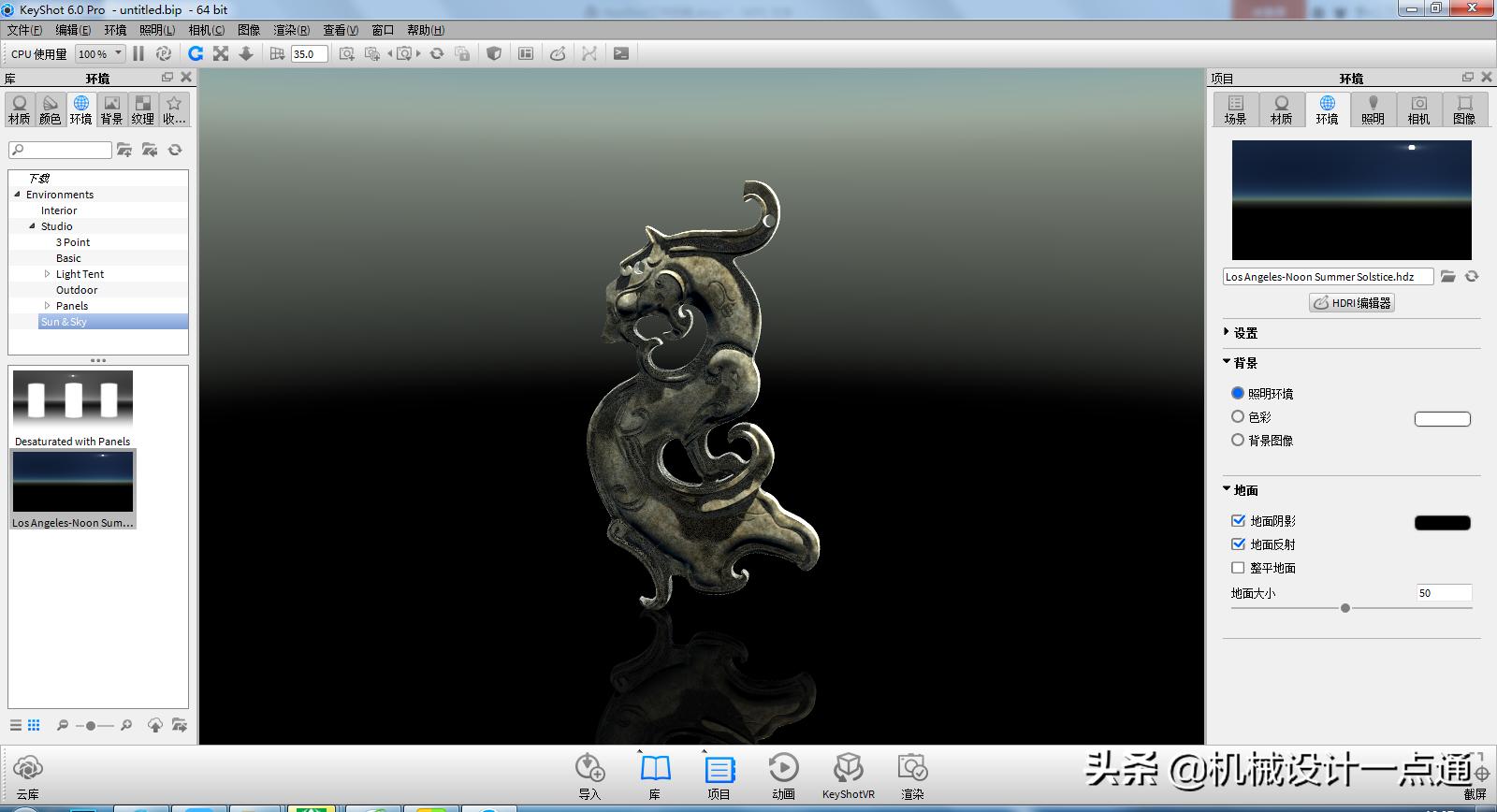Screen dimensions: 1497x812
Task: Switch to the Camera tab in project panel
Action: click(1418, 109)
